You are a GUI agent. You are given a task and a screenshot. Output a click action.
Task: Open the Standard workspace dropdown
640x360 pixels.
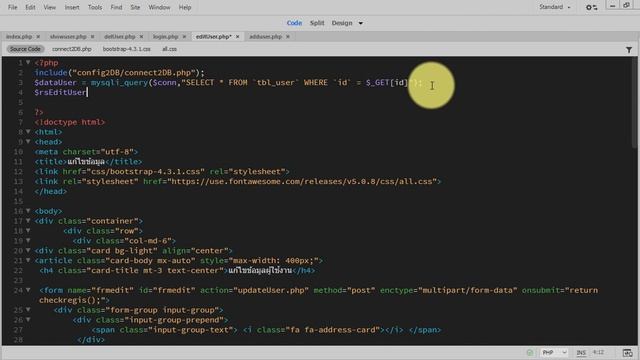[555, 7]
